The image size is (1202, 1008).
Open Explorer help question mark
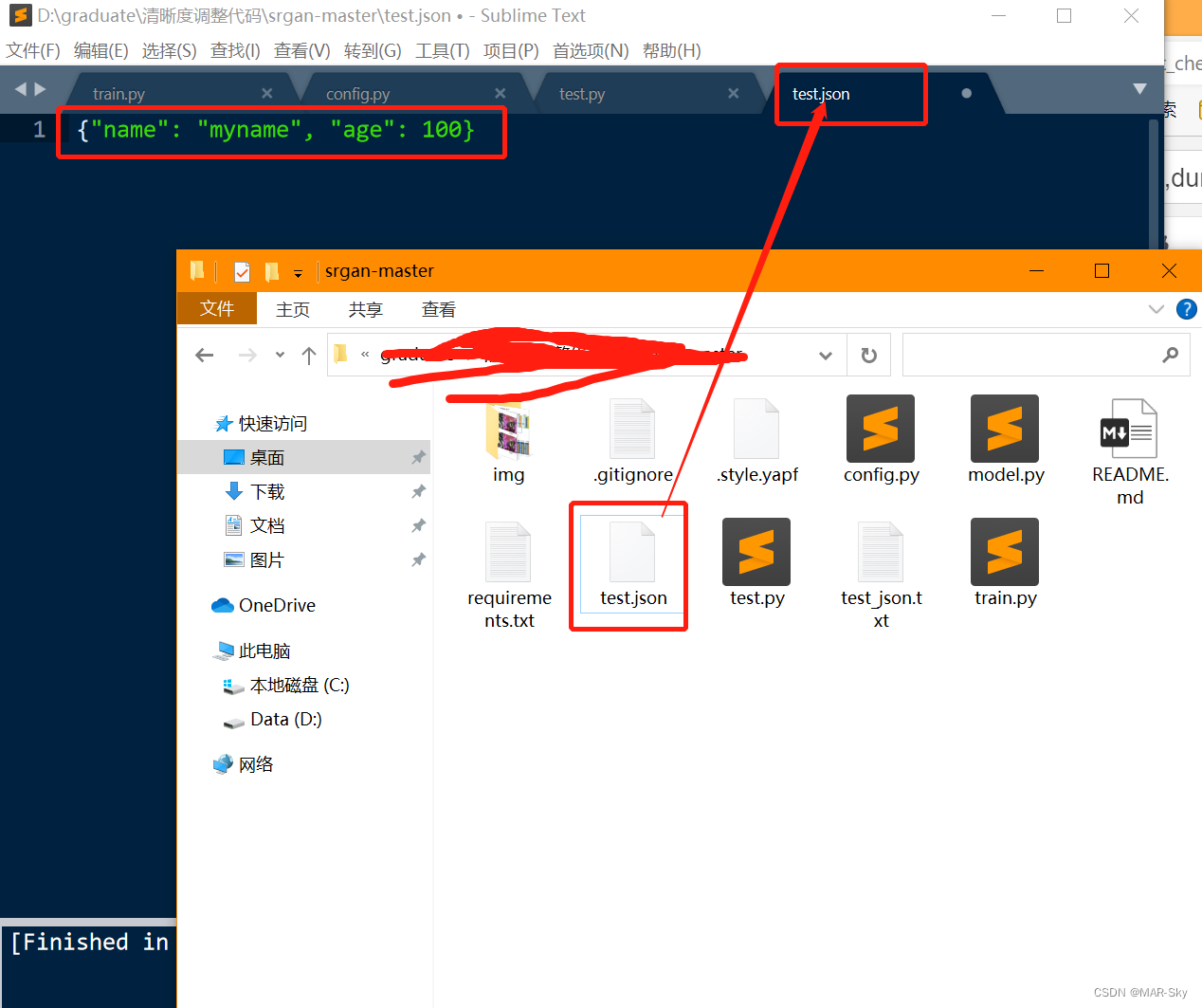(1186, 309)
